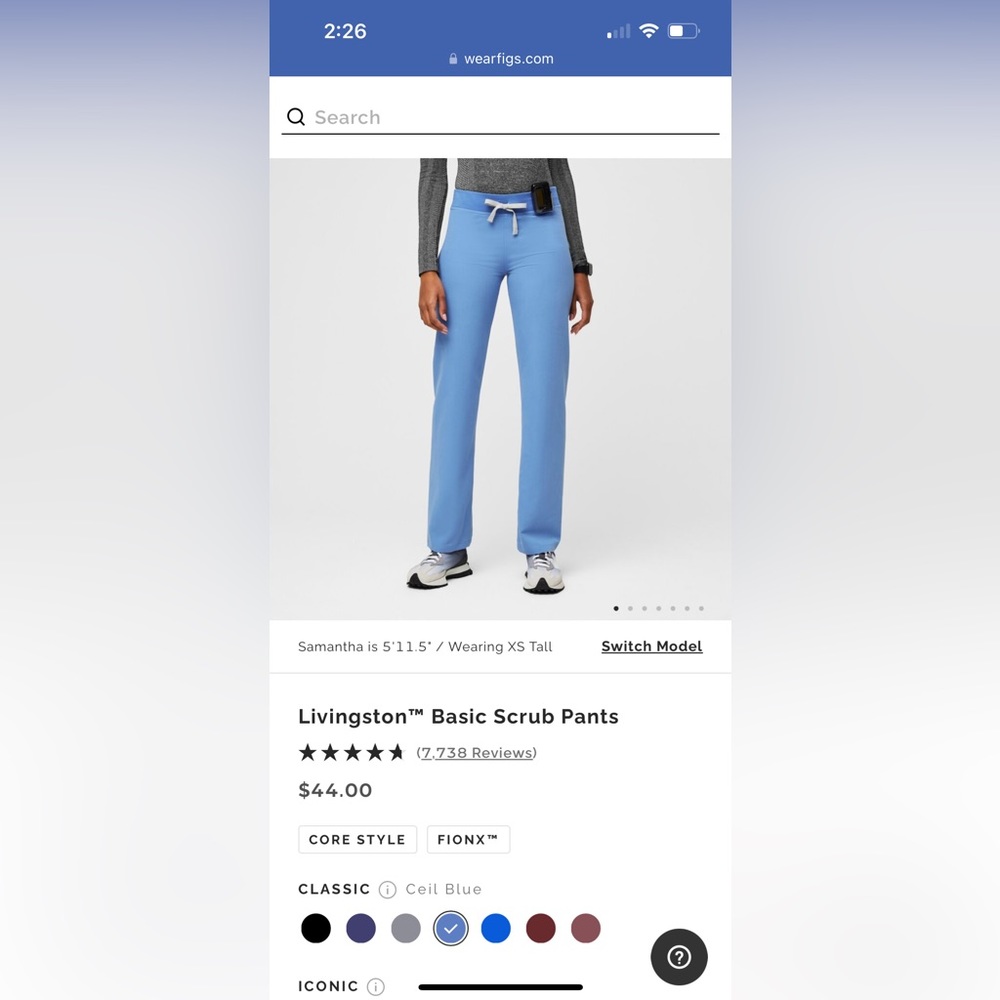Image resolution: width=1000 pixels, height=1000 pixels.
Task: Click the CORE STYLE tag
Action: 357,839
